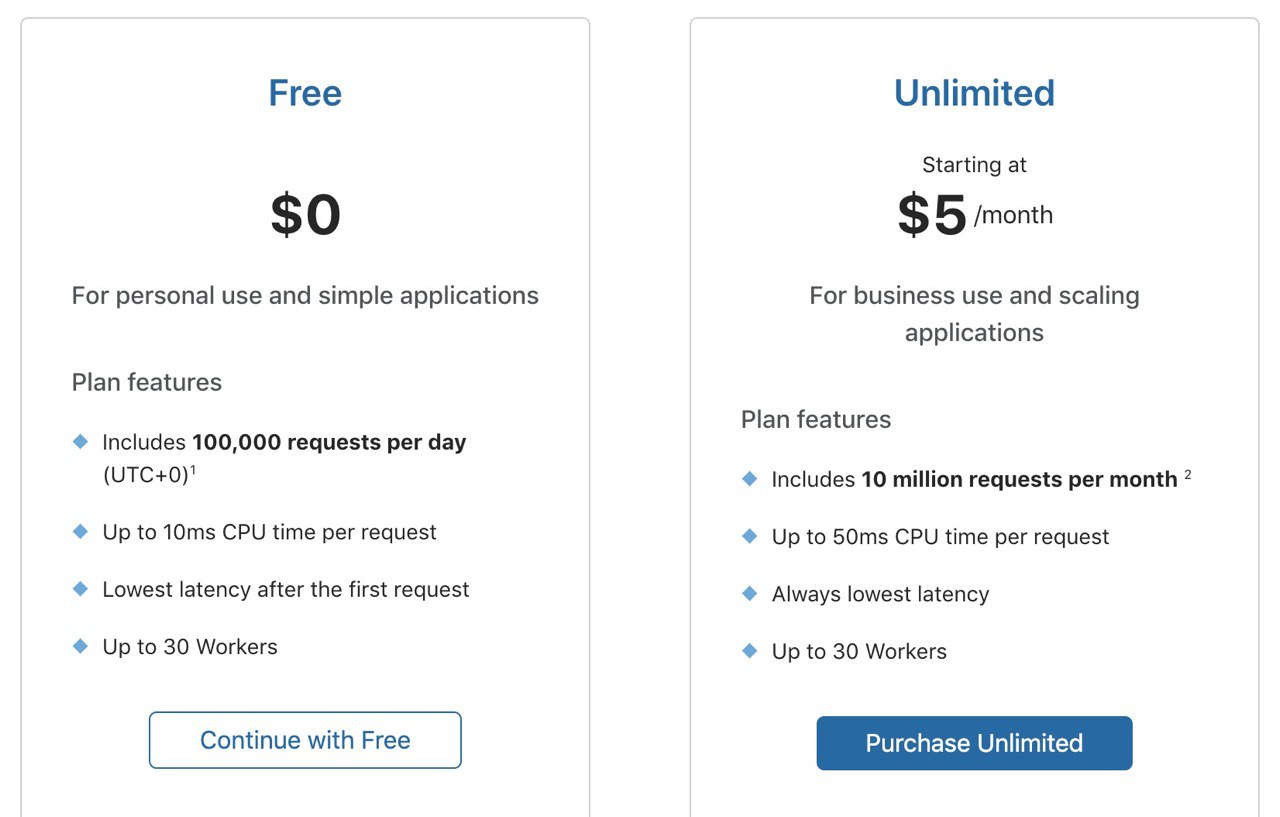
Task: Click diamond bullet beside Free plan's Up to 30 Workers
Action: tap(81, 645)
